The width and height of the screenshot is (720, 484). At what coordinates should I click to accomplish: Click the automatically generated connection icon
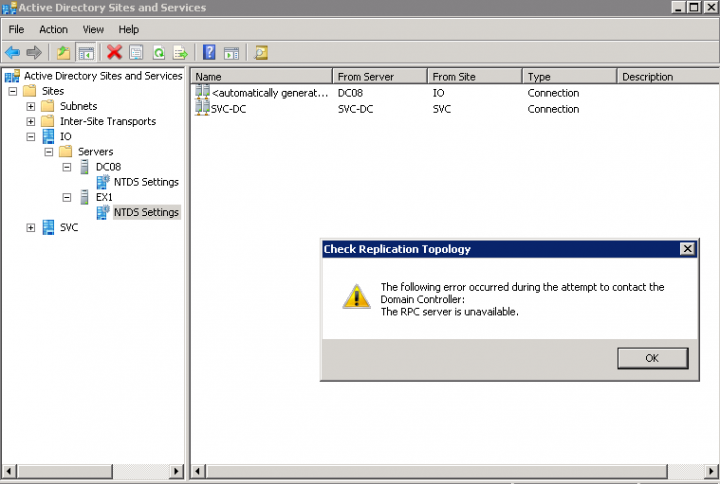coord(202,92)
